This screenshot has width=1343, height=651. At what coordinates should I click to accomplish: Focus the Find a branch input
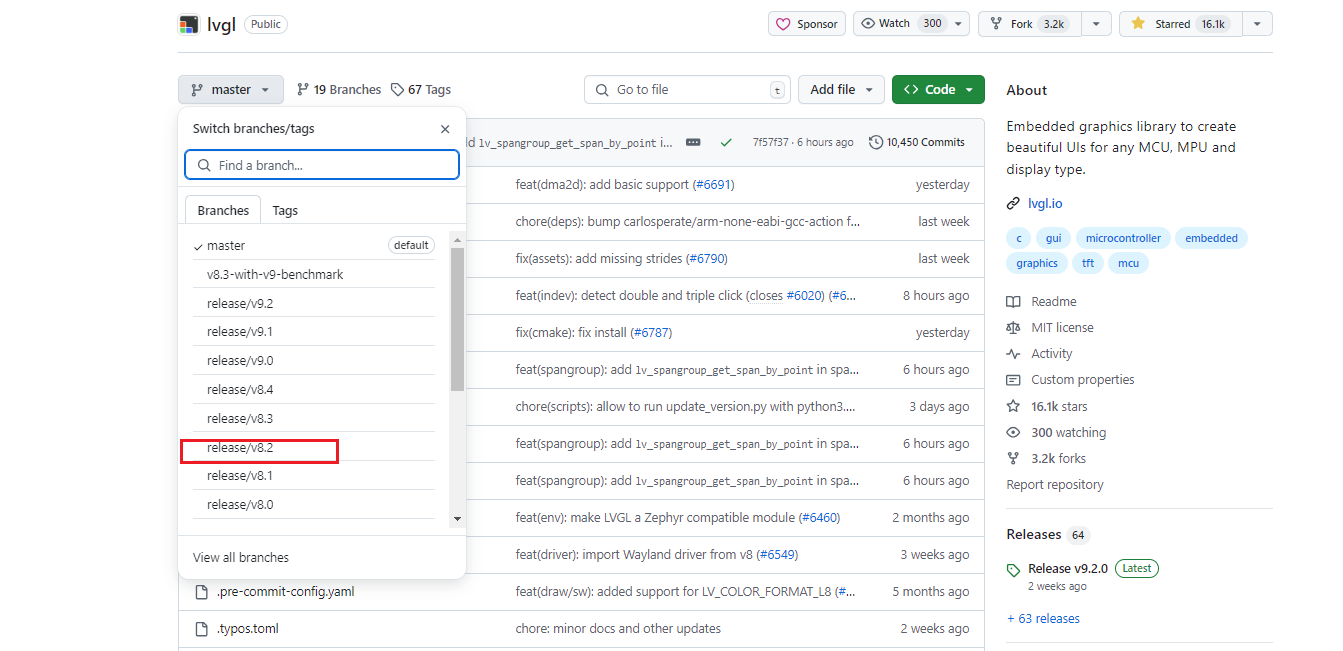[322, 166]
